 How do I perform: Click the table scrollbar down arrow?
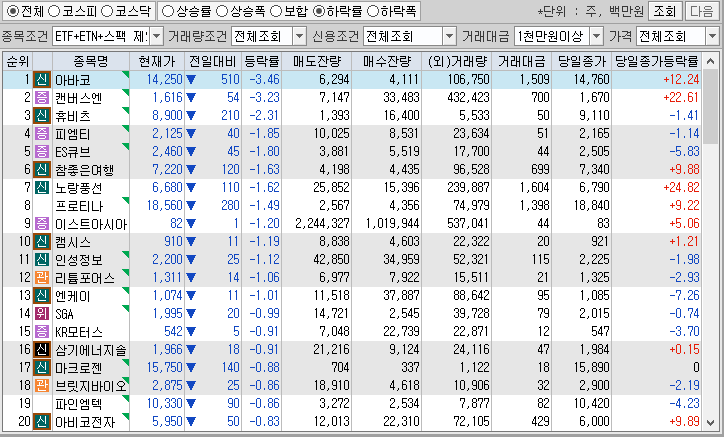(x=710, y=422)
